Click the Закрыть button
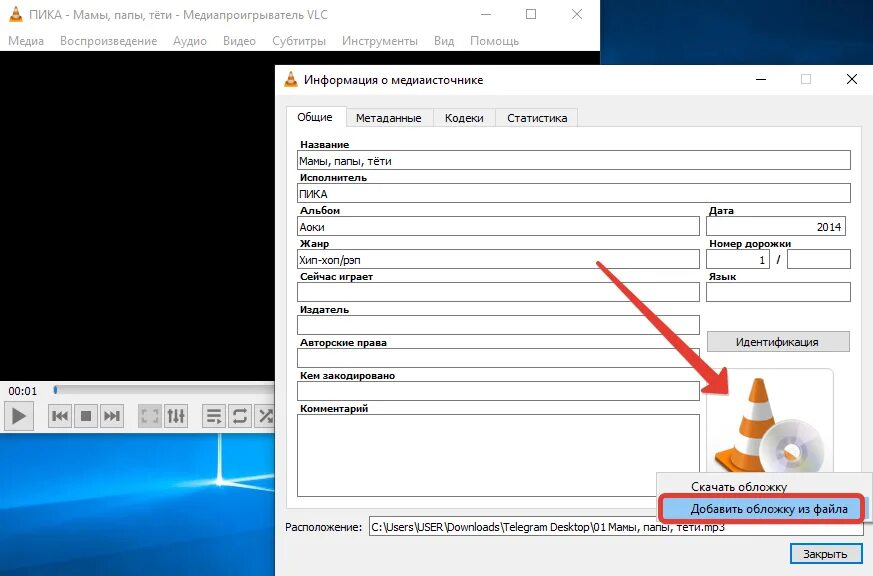Screen dimensions: 873x576 point(825,554)
